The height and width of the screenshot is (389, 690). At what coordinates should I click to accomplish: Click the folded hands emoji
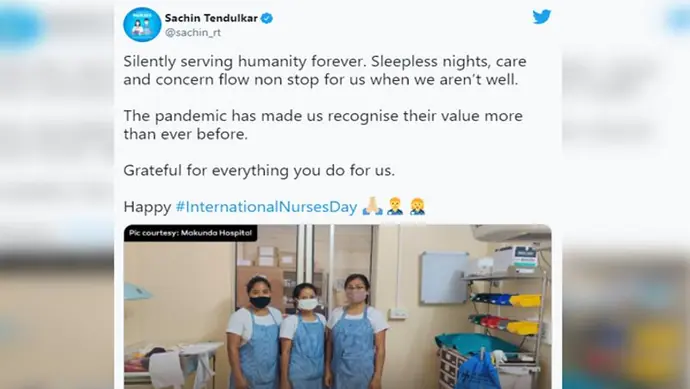pyautogui.click(x=372, y=206)
